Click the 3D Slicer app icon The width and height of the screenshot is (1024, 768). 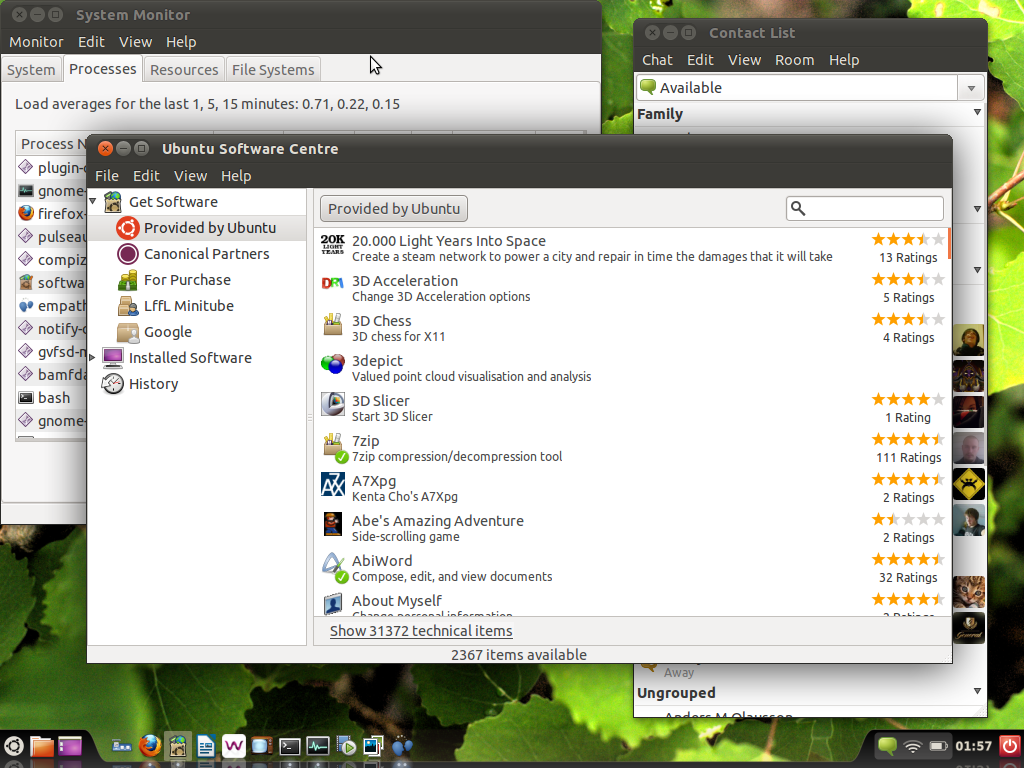[x=332, y=404]
